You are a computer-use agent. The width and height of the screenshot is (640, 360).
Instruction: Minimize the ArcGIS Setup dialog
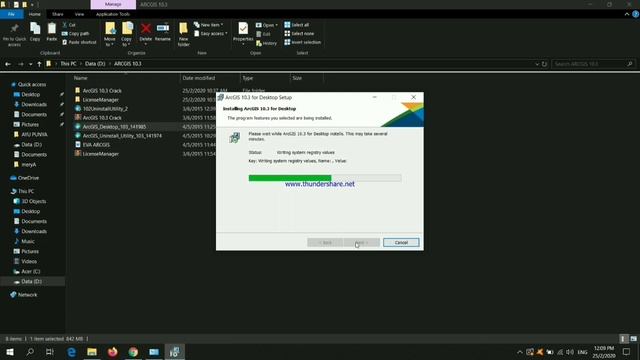point(374,97)
